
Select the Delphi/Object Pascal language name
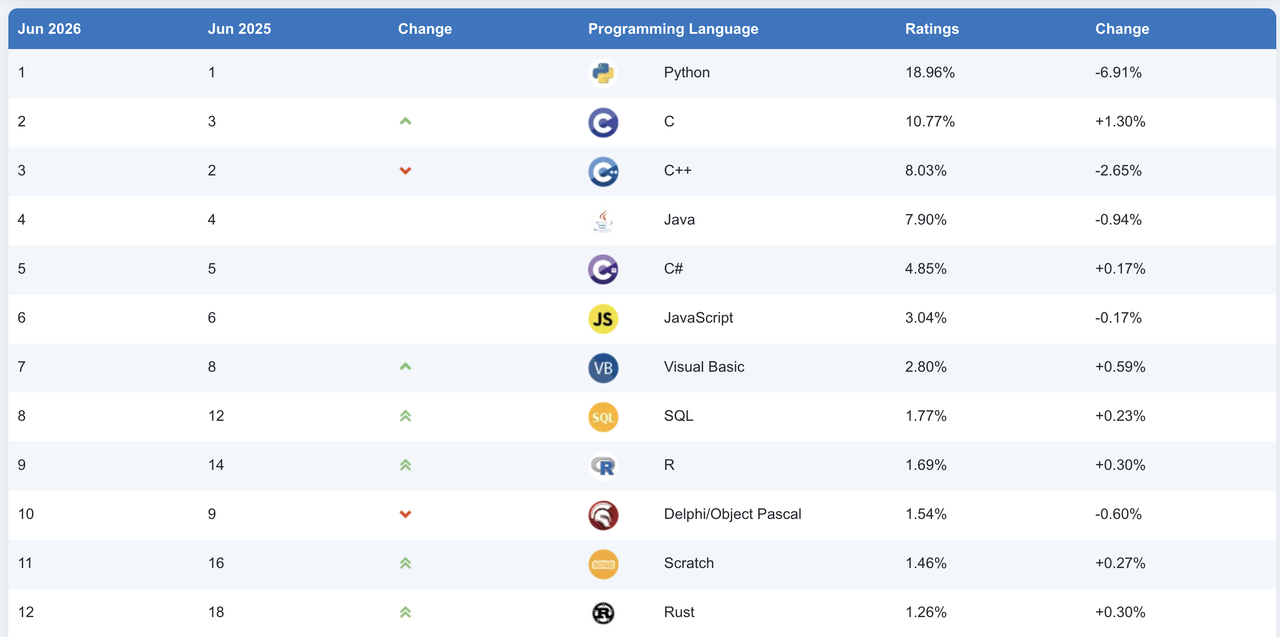733,514
